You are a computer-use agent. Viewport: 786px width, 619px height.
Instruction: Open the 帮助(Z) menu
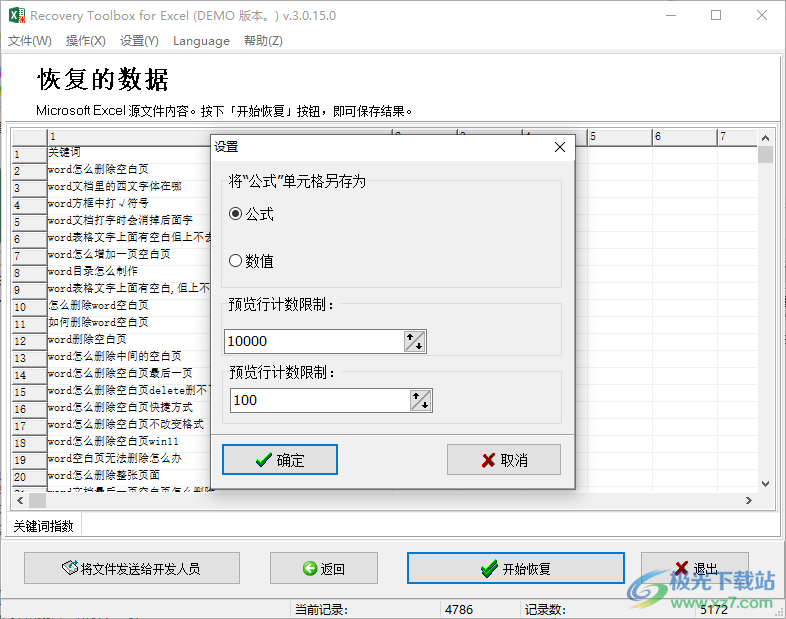pos(263,41)
